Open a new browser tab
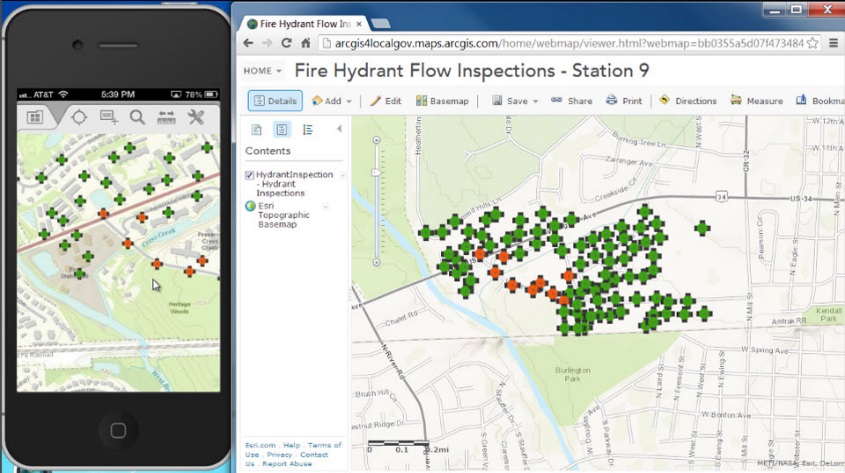Image resolution: width=845 pixels, height=473 pixels. [381, 23]
